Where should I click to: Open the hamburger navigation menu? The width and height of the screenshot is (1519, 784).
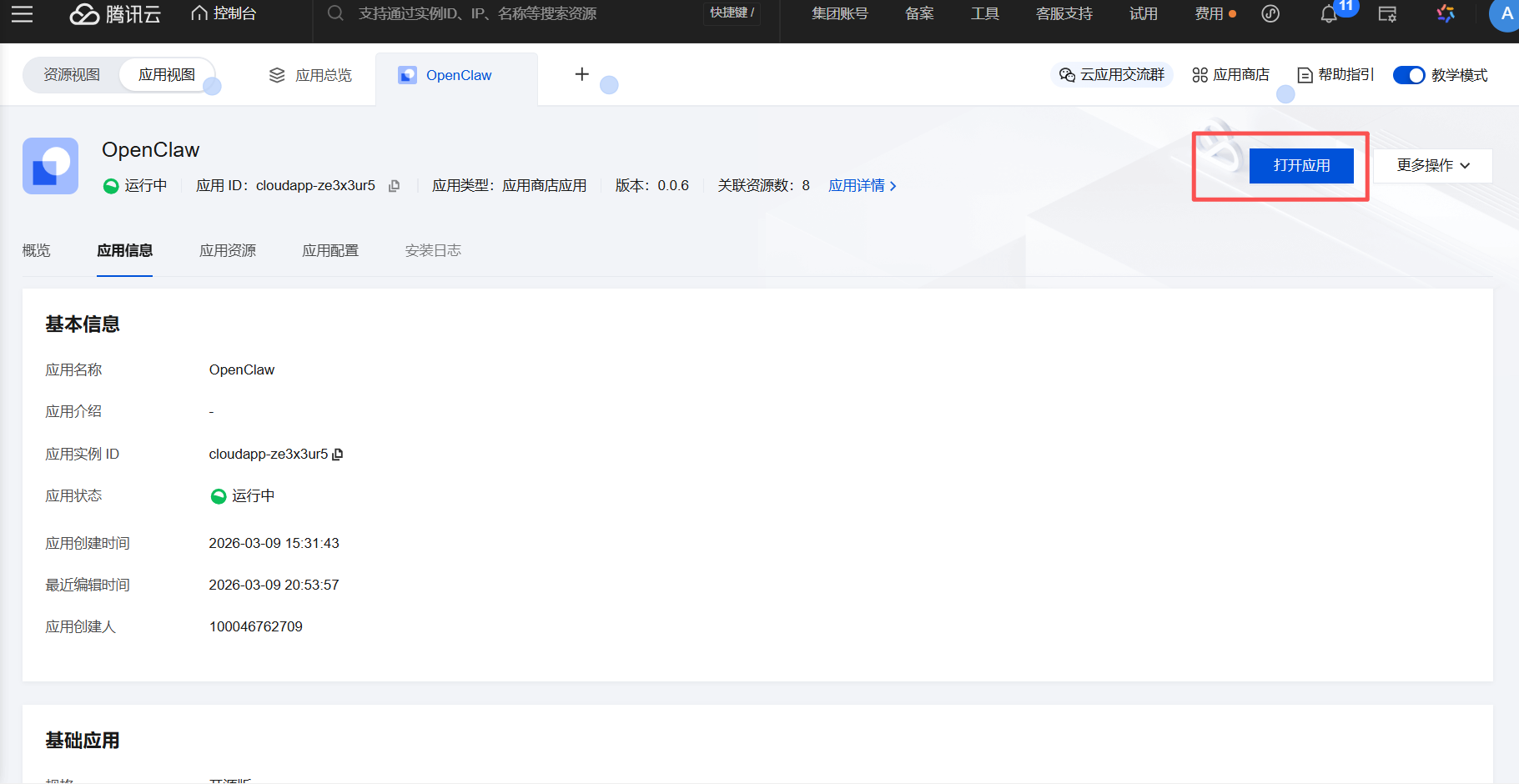click(23, 13)
